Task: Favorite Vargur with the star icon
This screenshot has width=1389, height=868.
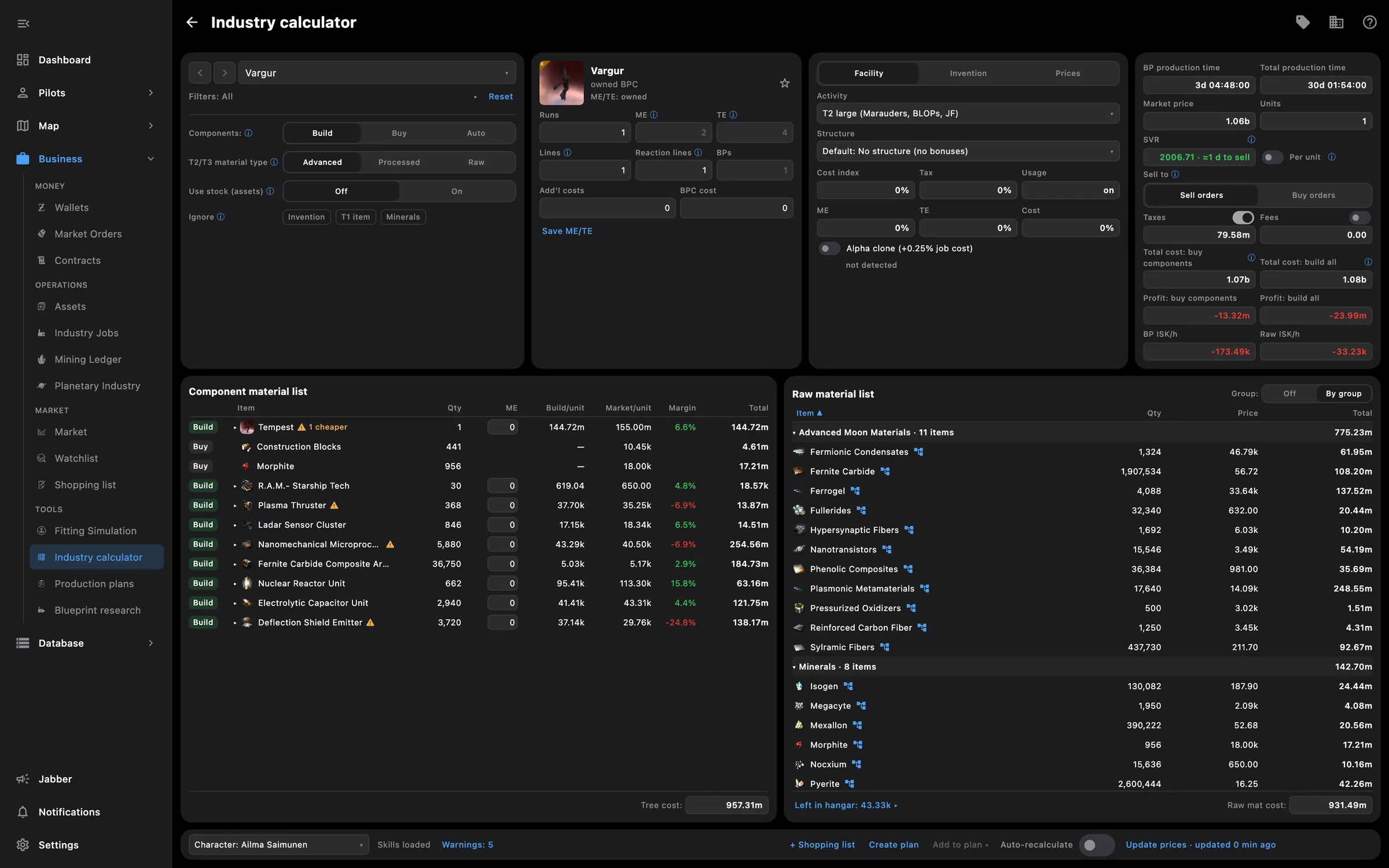Action: coord(785,83)
